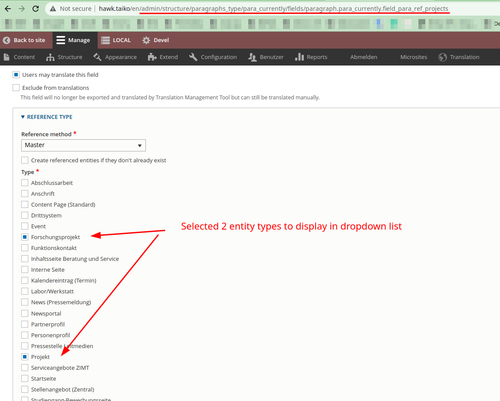Open the Reference method Master dropdown

(83, 145)
